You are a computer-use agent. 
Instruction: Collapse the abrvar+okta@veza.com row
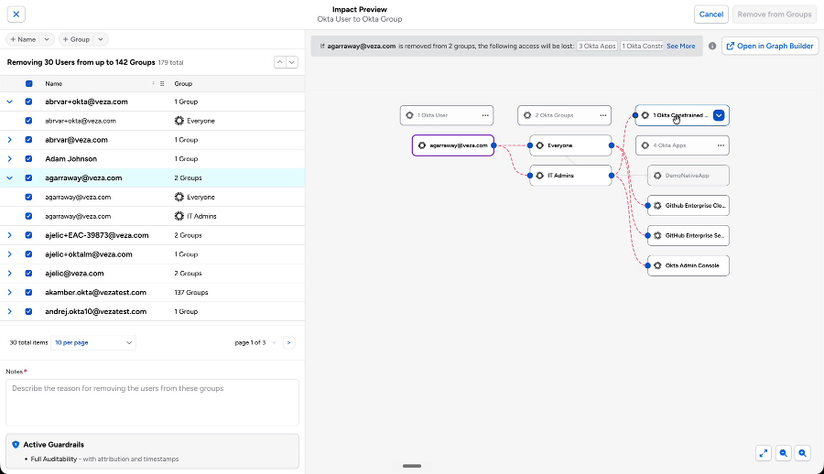click(x=9, y=102)
